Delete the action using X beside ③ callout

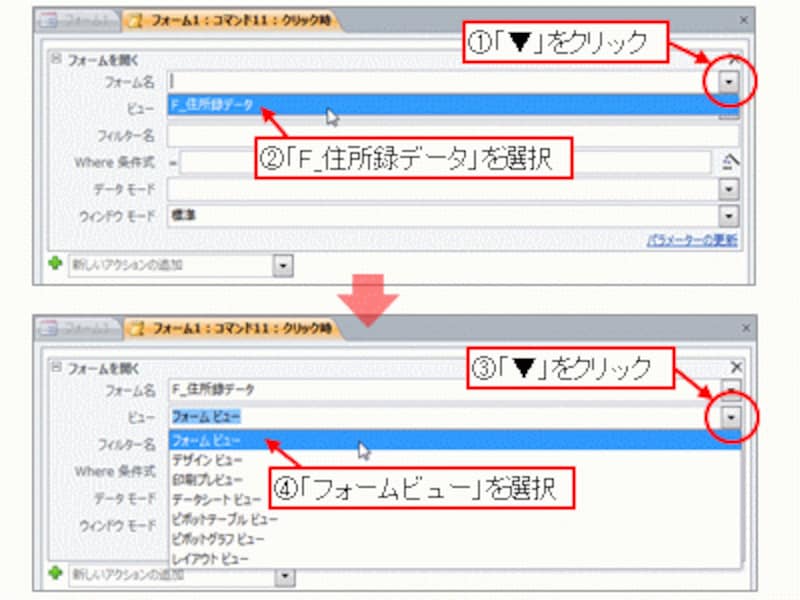coord(736,367)
